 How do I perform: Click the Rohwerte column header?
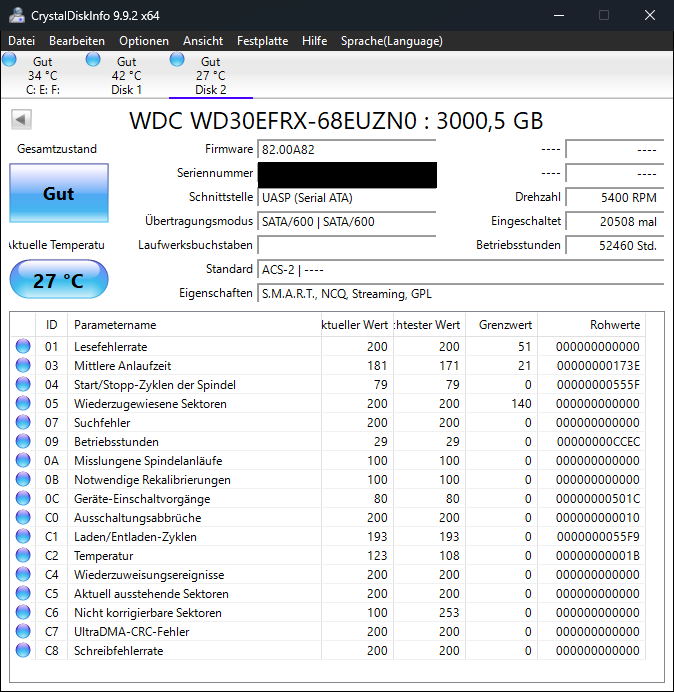point(591,325)
